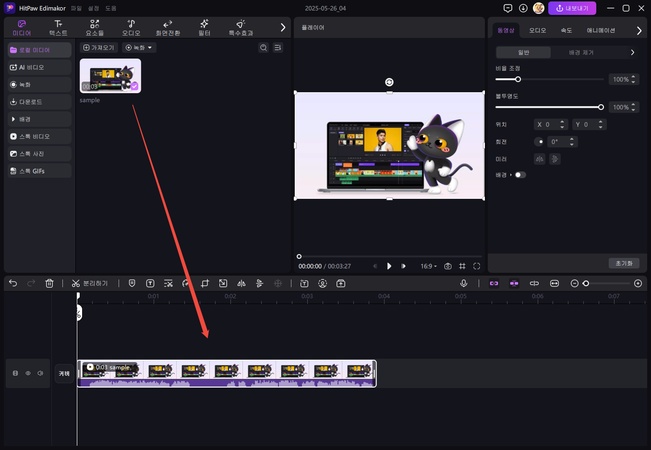Viewport: 651px width, 450px height.
Task: Click the split scissors icon (분리하기)
Action: [76, 284]
